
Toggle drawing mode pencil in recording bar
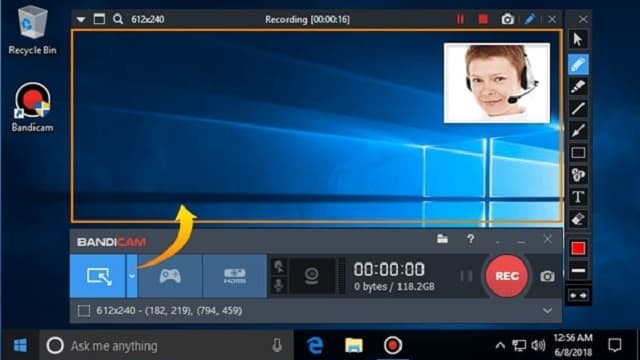[x=530, y=19]
